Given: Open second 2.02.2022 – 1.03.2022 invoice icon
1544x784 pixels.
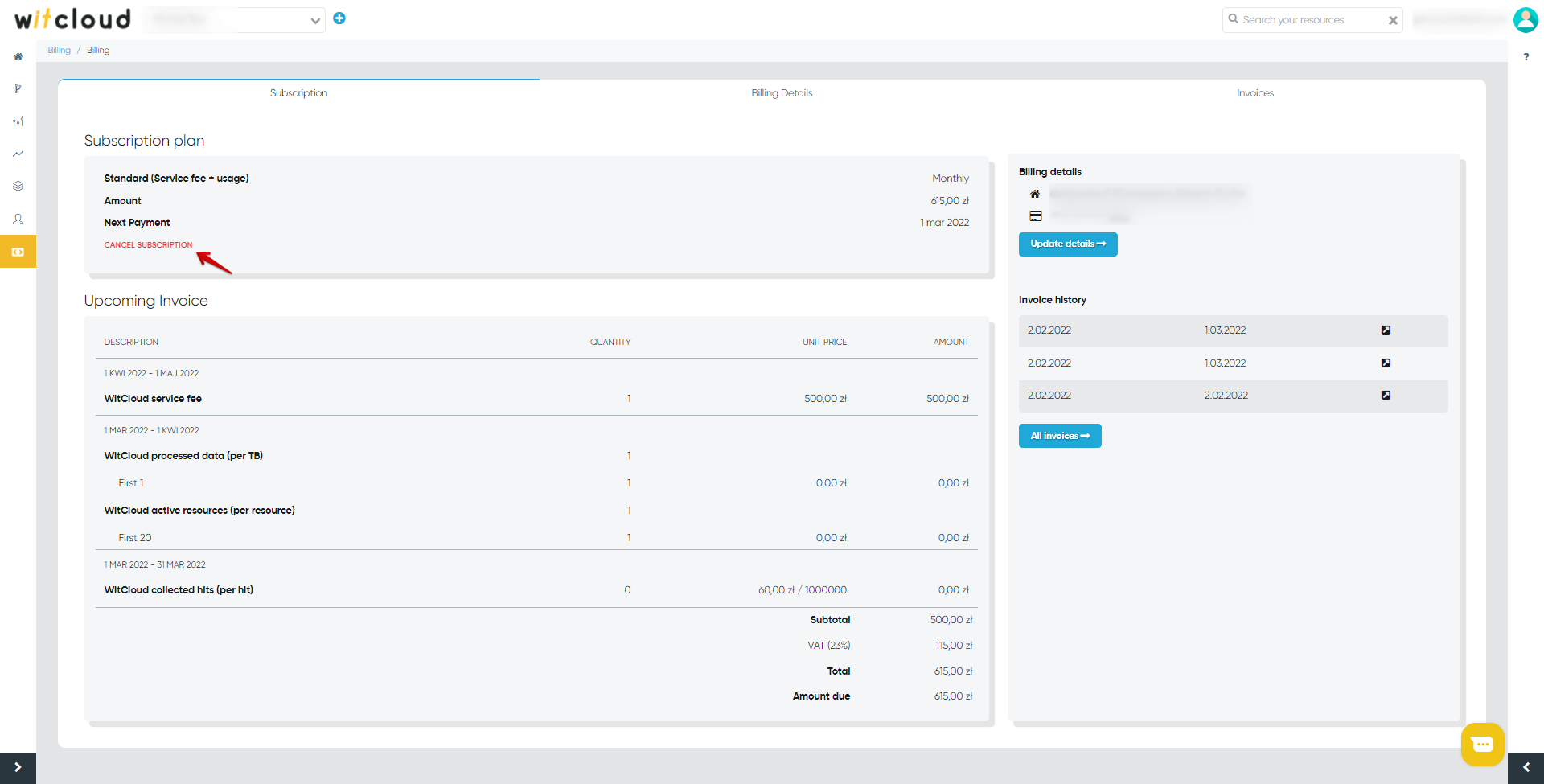Looking at the screenshot, I should [x=1386, y=363].
